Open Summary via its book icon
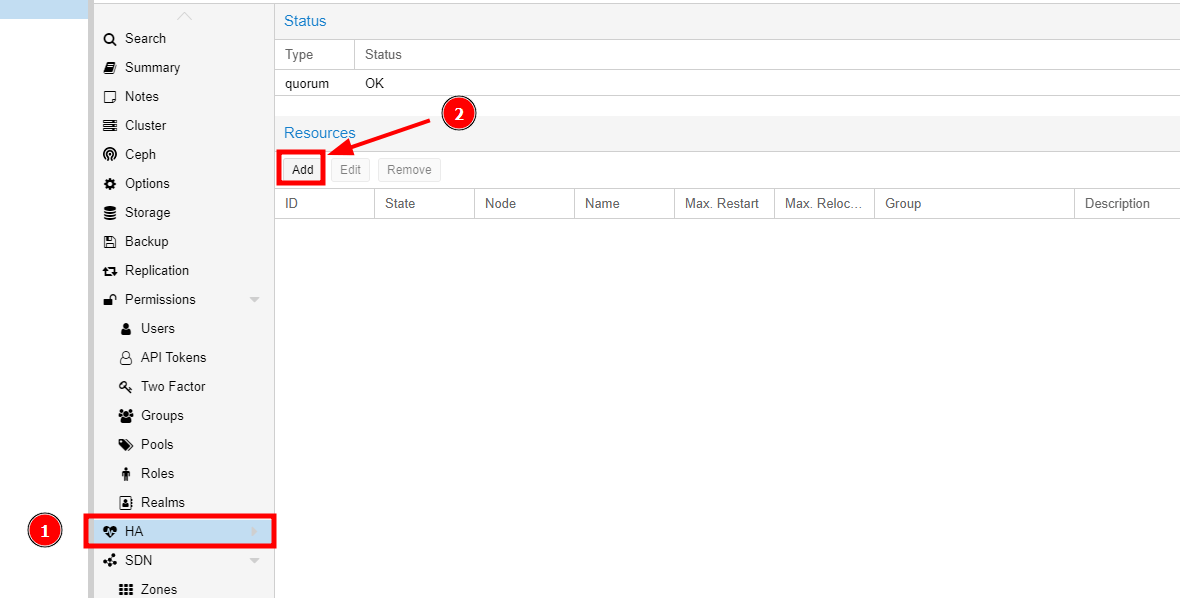1180x598 pixels. coord(110,68)
